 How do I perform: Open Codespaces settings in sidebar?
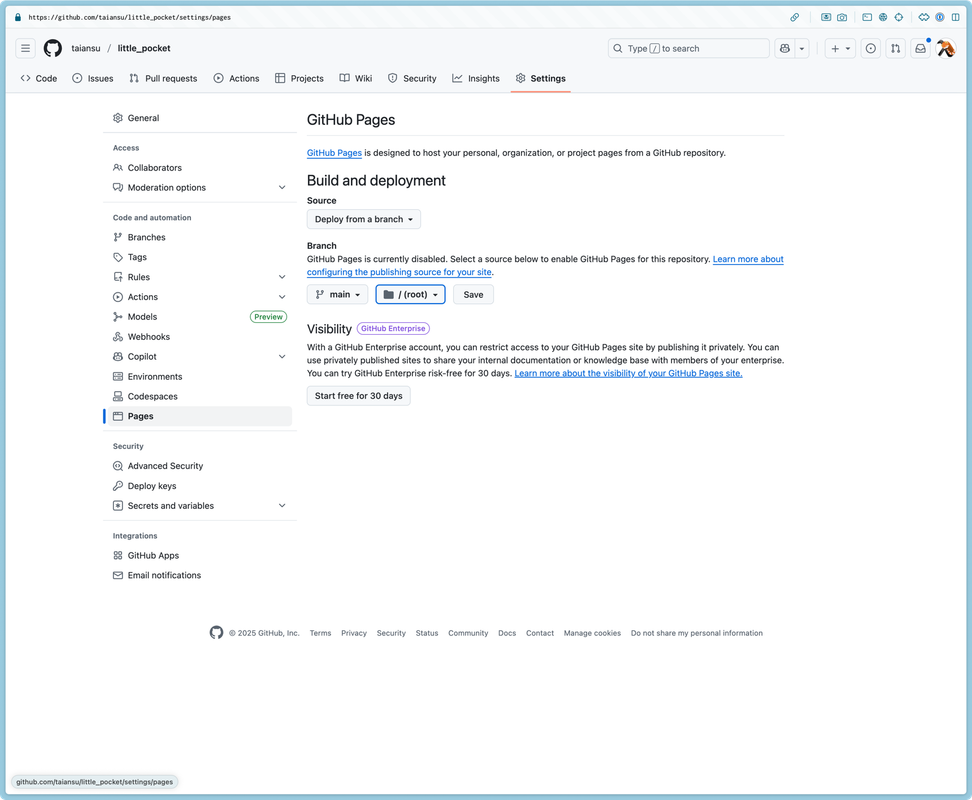pos(198,396)
